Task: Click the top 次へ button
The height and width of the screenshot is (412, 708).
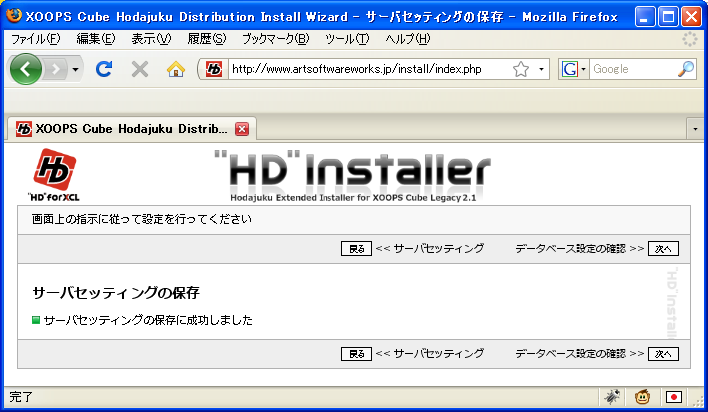Action: click(664, 248)
